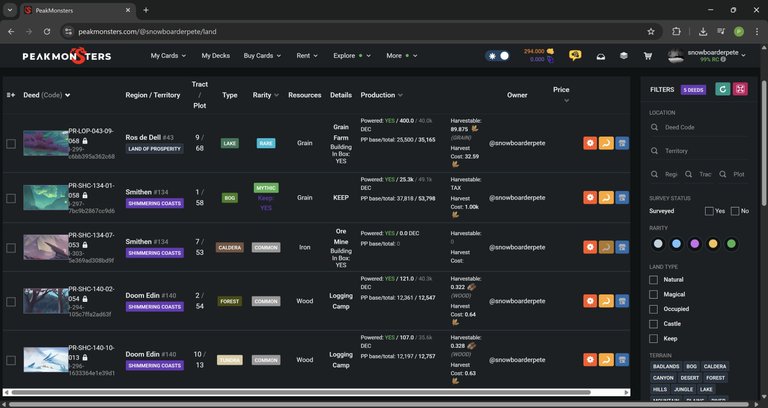This screenshot has height=408, width=768.
Task: Open the My Cards dropdown menu
Action: coord(168,56)
